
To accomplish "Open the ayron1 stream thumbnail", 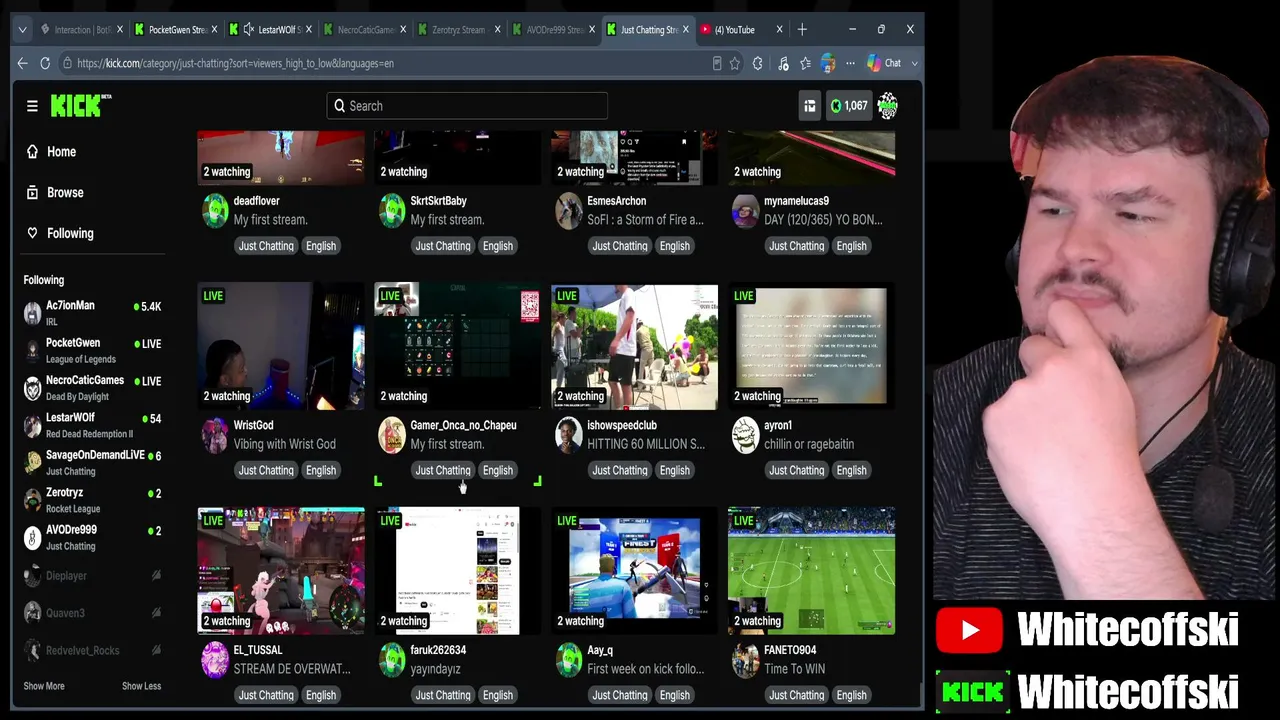I will point(811,346).
